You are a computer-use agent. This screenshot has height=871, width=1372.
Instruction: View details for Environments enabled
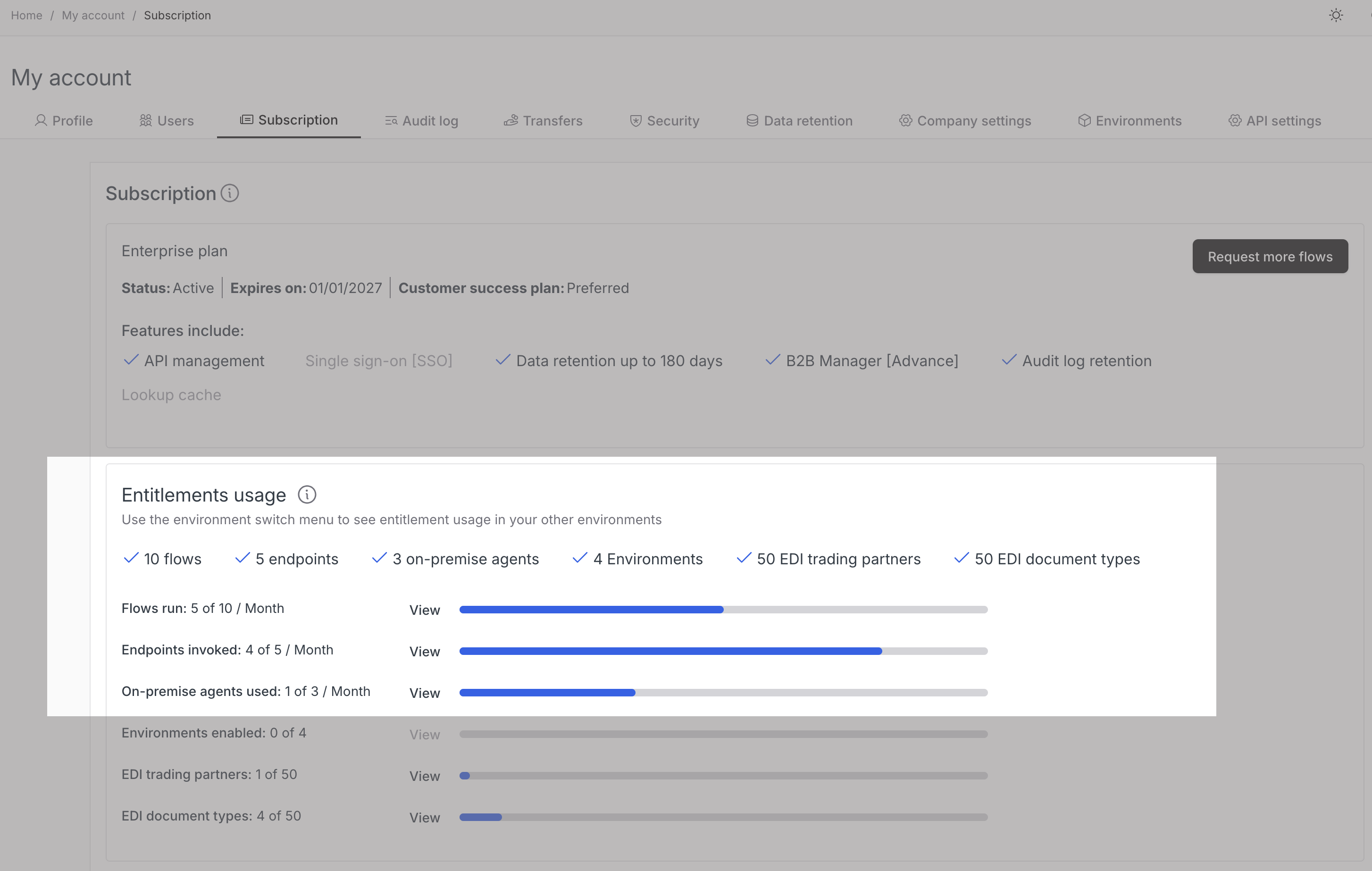pyautogui.click(x=425, y=734)
